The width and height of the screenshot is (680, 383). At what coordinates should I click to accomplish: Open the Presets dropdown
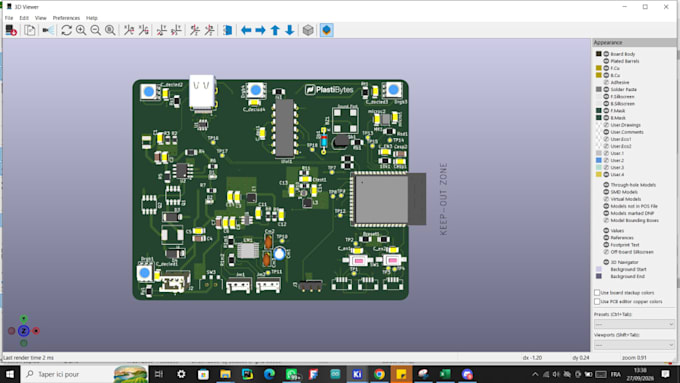tap(634, 324)
